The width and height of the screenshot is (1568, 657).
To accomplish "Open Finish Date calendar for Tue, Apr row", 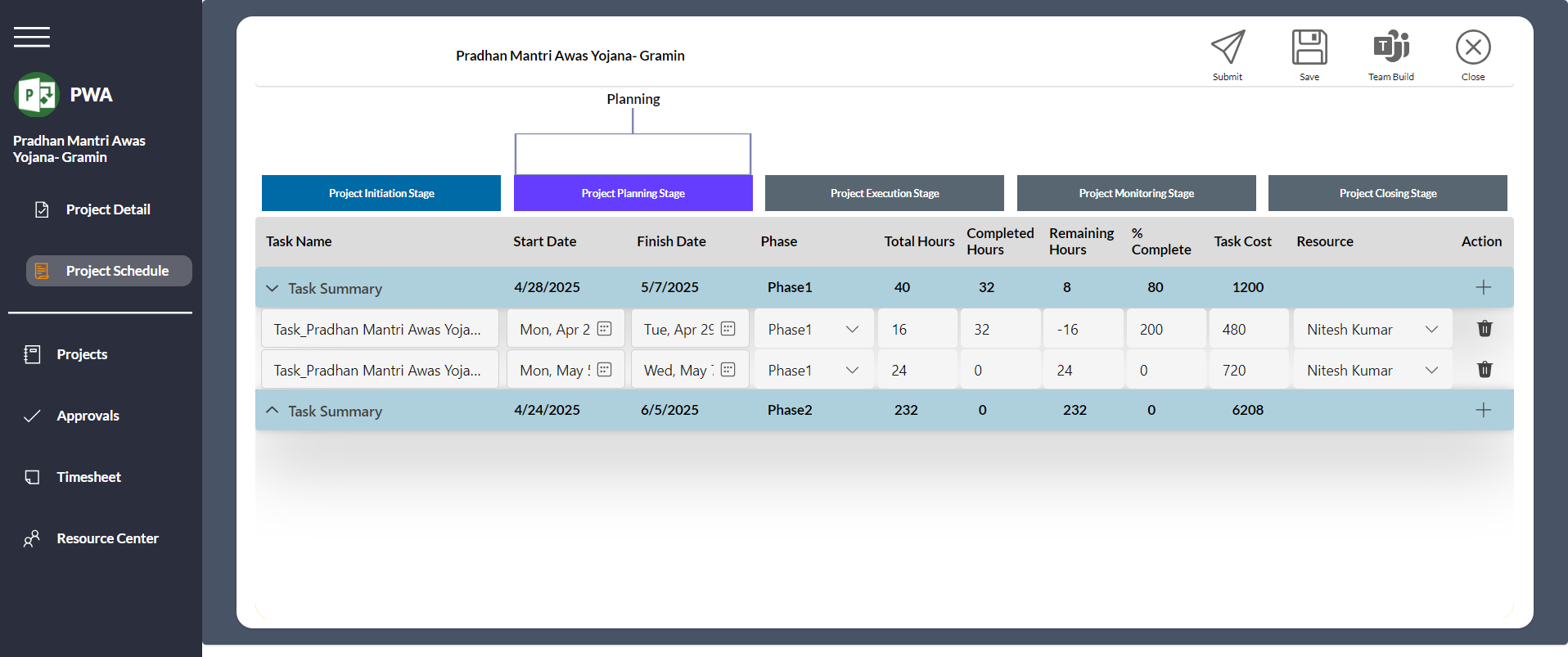I will (x=728, y=329).
